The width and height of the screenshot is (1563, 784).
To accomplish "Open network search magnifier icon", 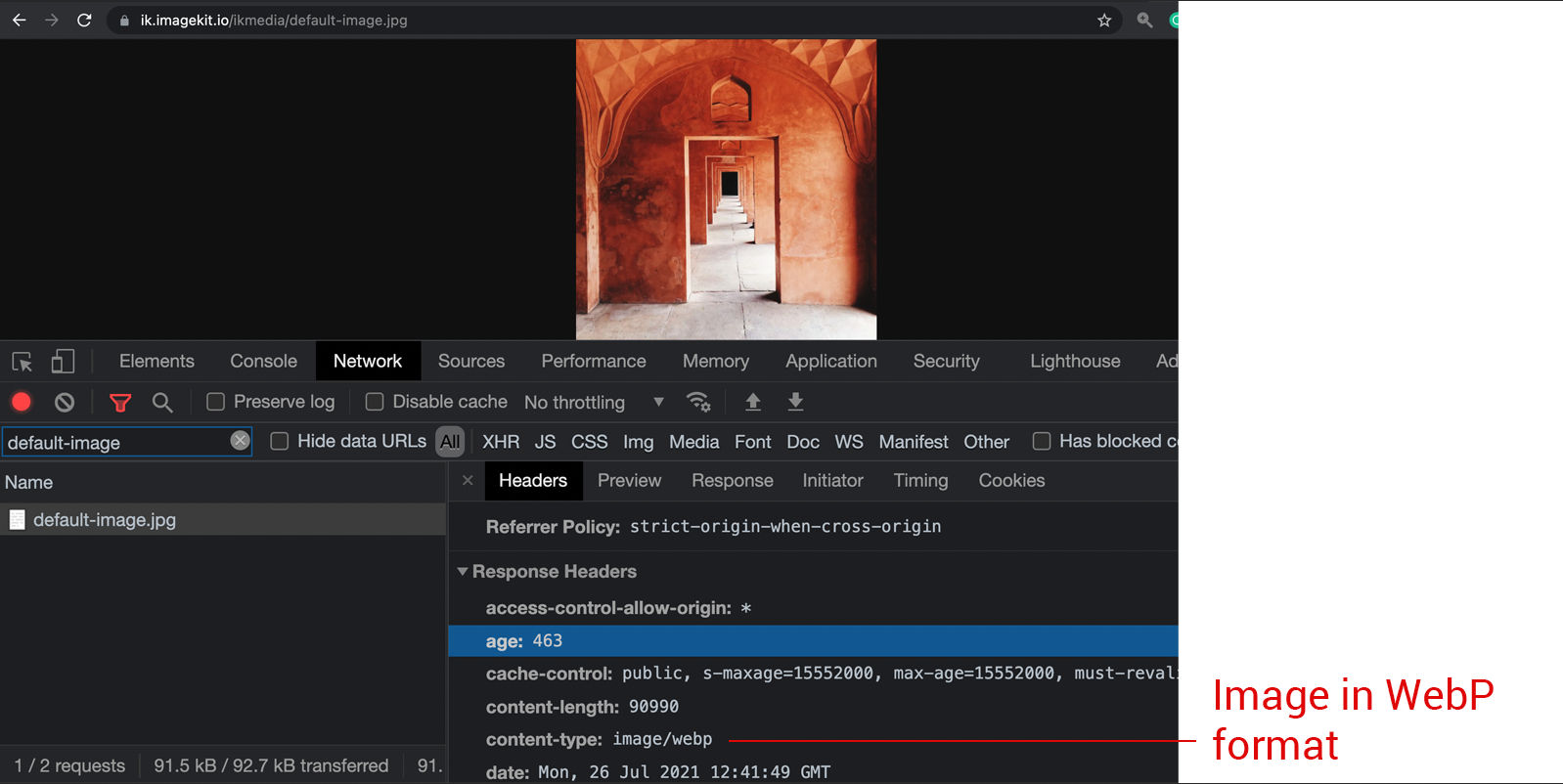I will pyautogui.click(x=162, y=402).
